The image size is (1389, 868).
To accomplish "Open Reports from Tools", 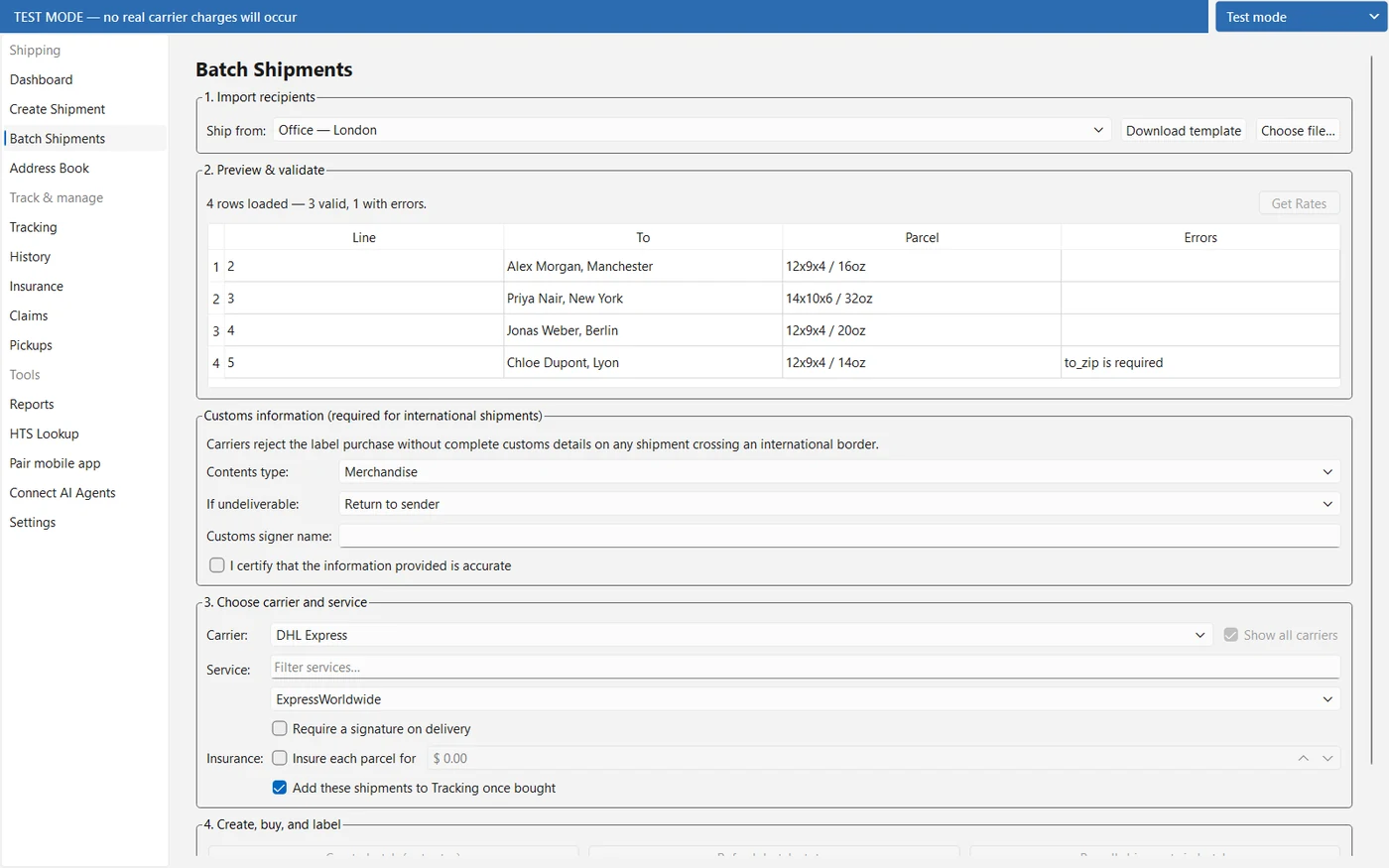I will 84,405.
